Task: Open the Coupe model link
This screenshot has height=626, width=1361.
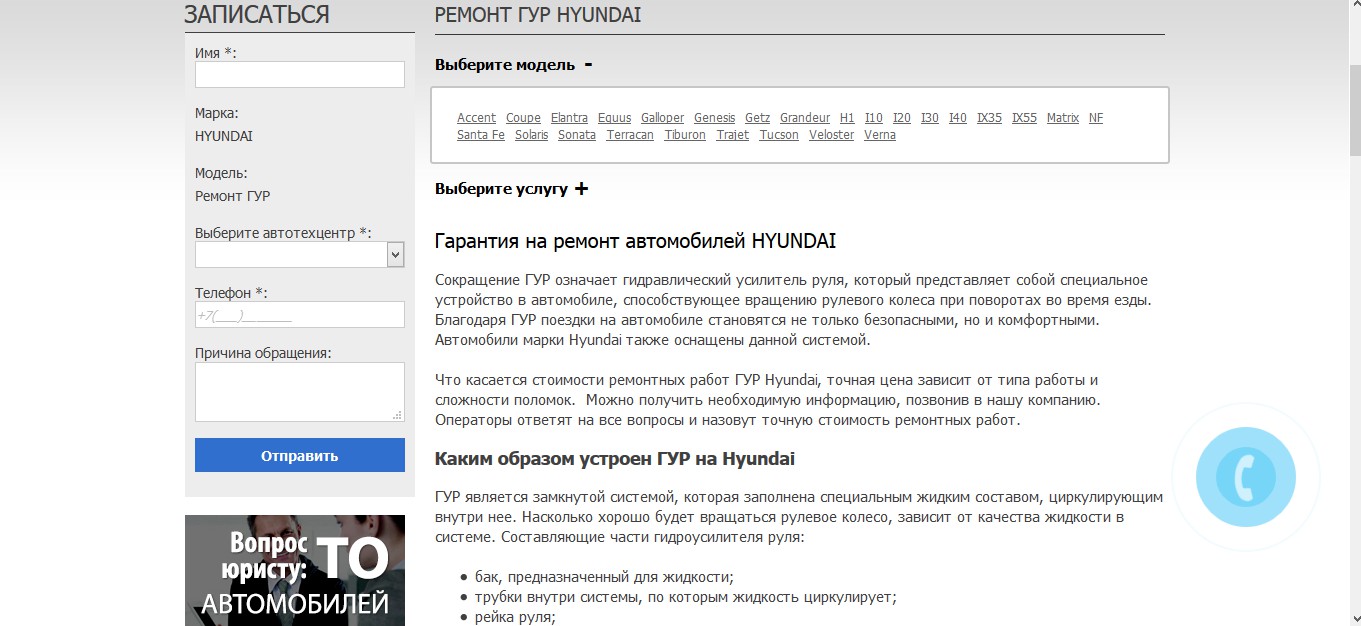Action: pyautogui.click(x=523, y=118)
